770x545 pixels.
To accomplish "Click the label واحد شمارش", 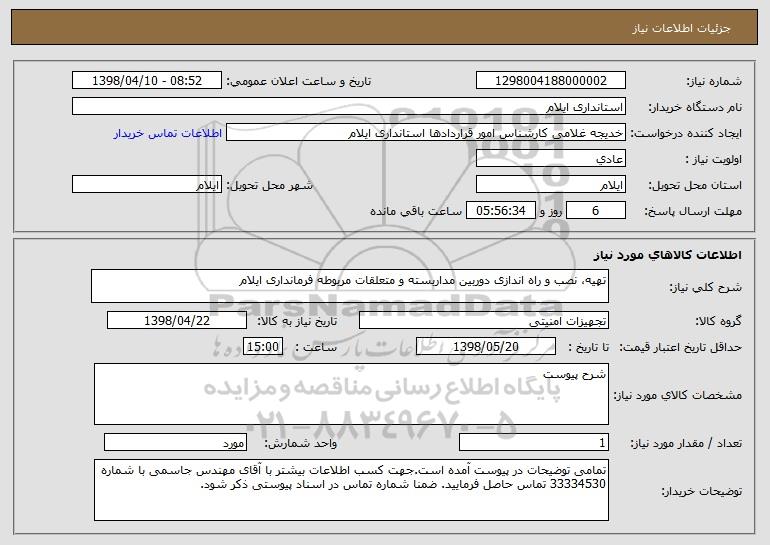I will [x=301, y=443].
